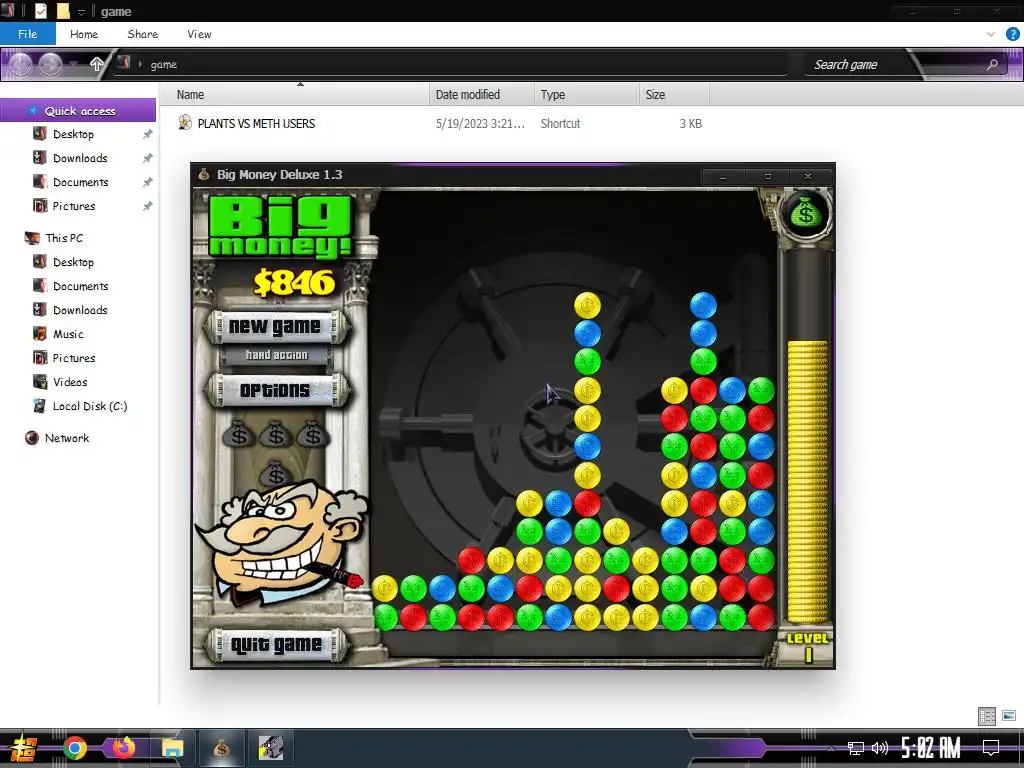Click the new game button
The image size is (1024, 768).
276,327
